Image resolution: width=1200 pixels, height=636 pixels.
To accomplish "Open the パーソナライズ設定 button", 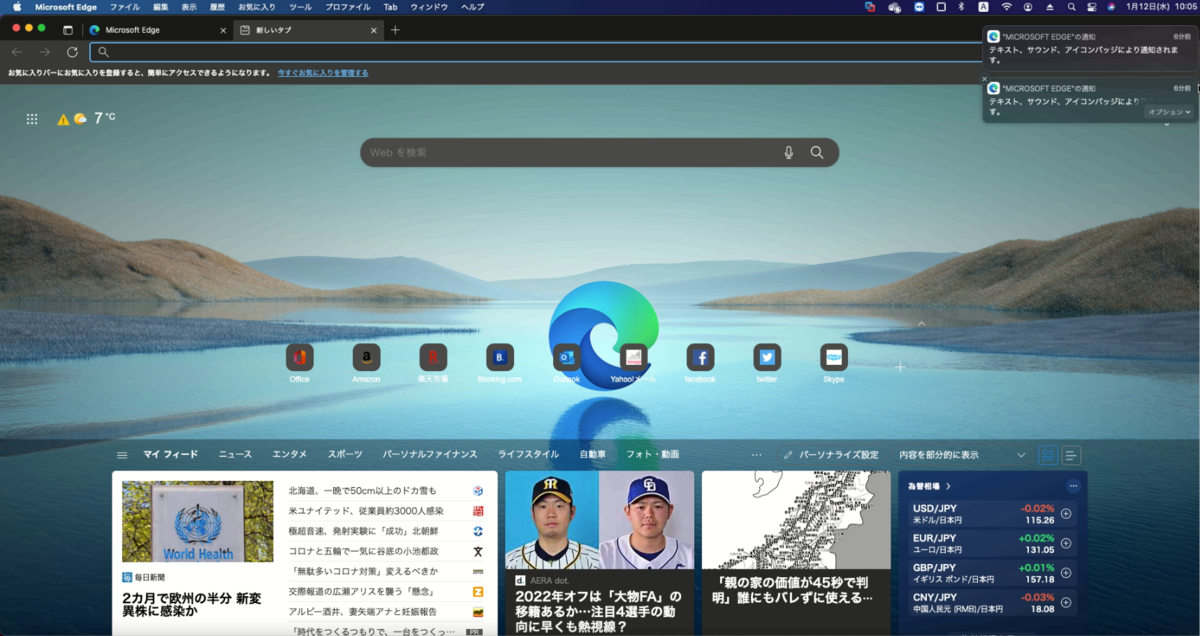I will point(830,455).
